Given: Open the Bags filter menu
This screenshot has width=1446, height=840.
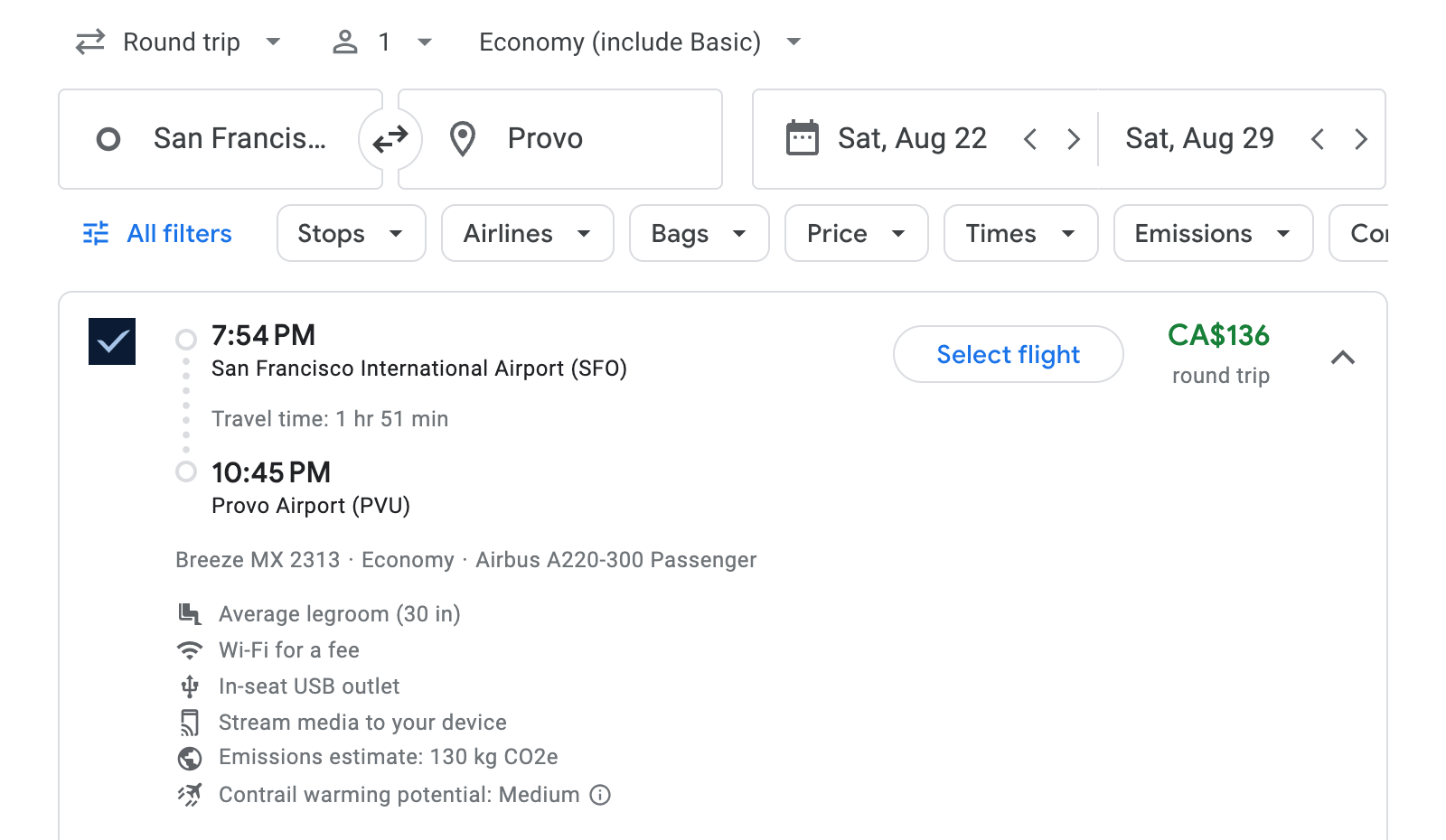Looking at the screenshot, I should [699, 233].
